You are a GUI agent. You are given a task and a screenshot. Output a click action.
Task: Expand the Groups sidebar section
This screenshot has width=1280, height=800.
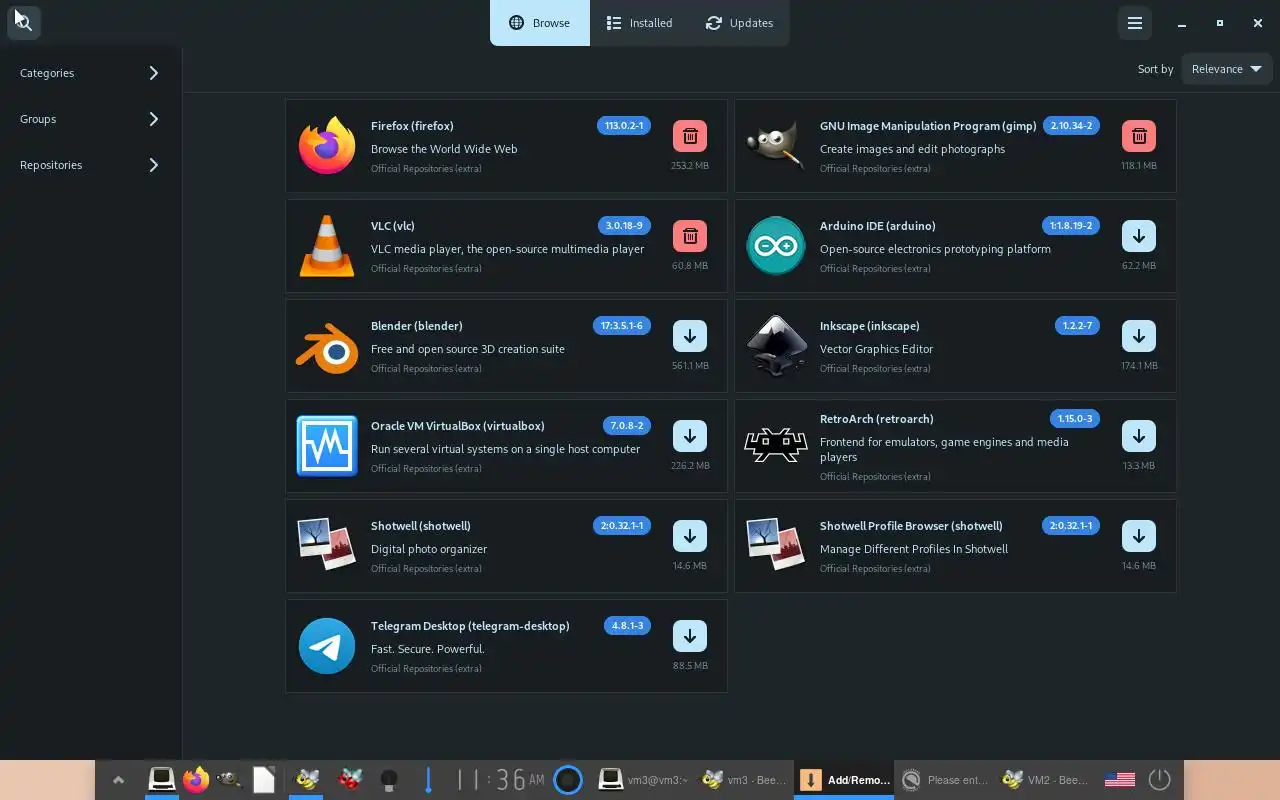(x=90, y=119)
